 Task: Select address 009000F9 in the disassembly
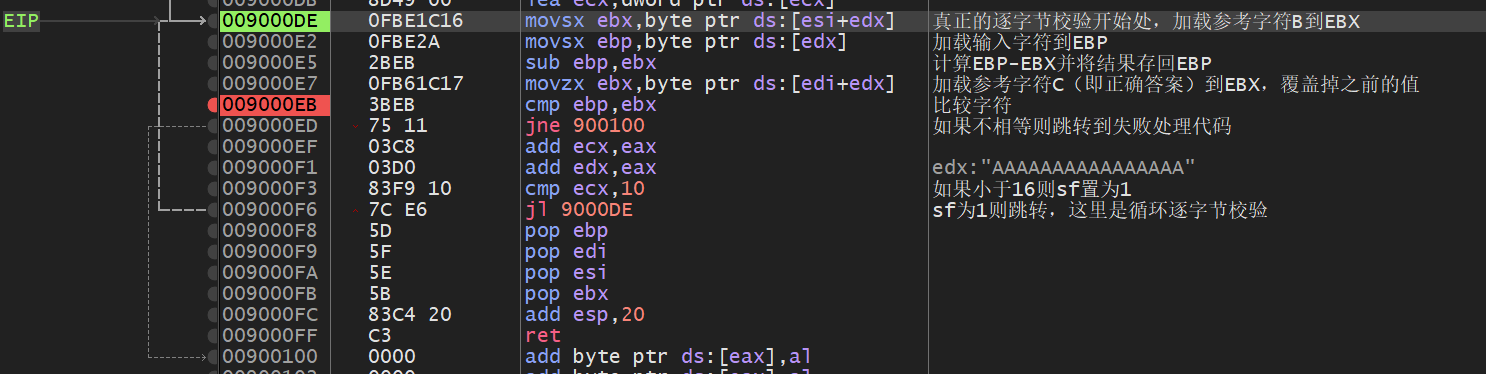coord(269,251)
